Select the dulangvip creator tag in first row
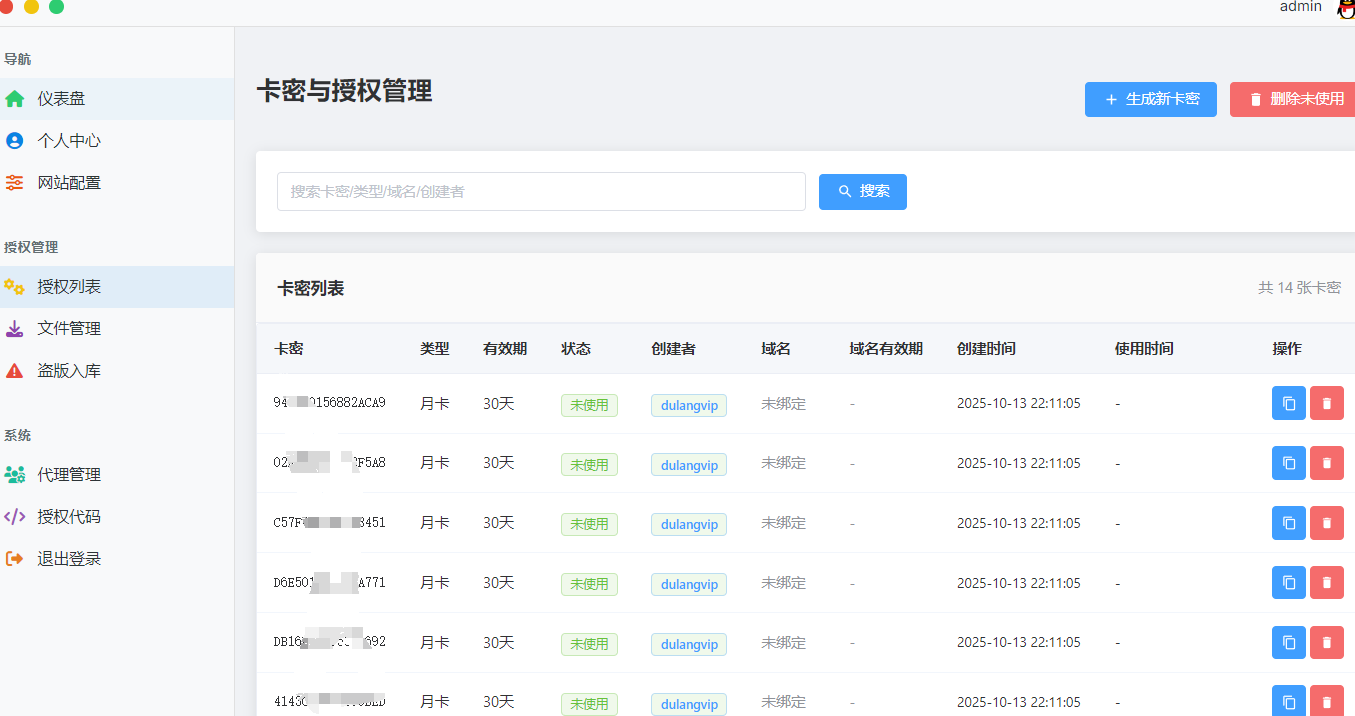Screen dimensions: 1355x716 coord(688,405)
